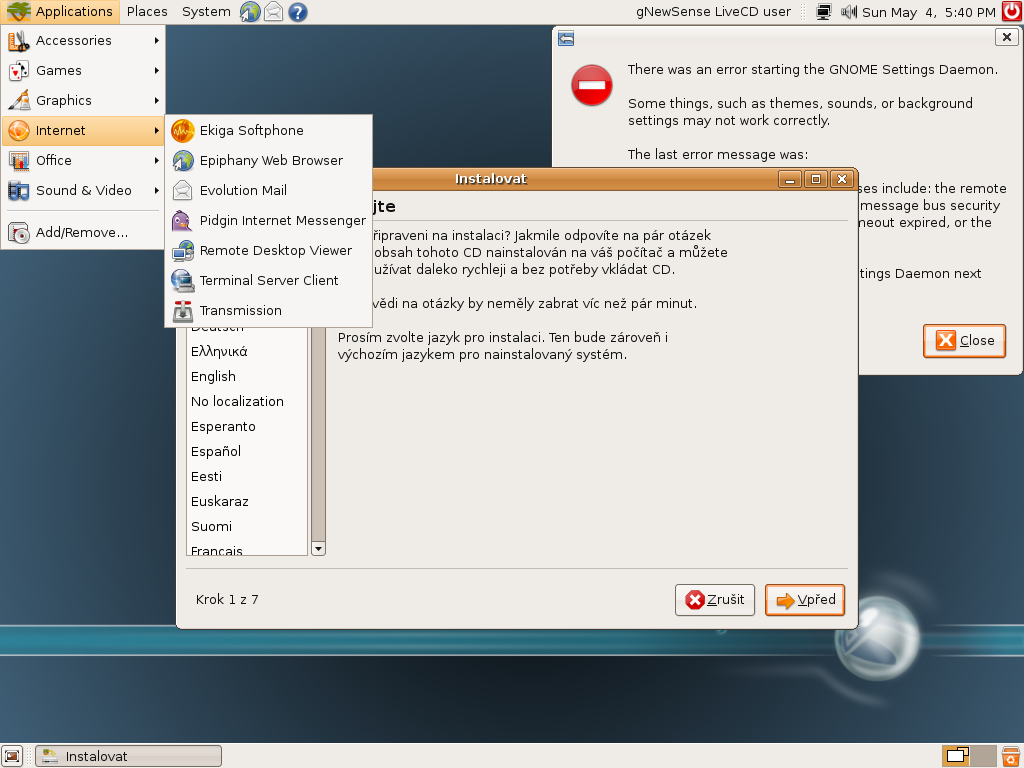Expand the Graphics submenu arrow
Viewport: 1024px width, 768px height.
pos(157,101)
